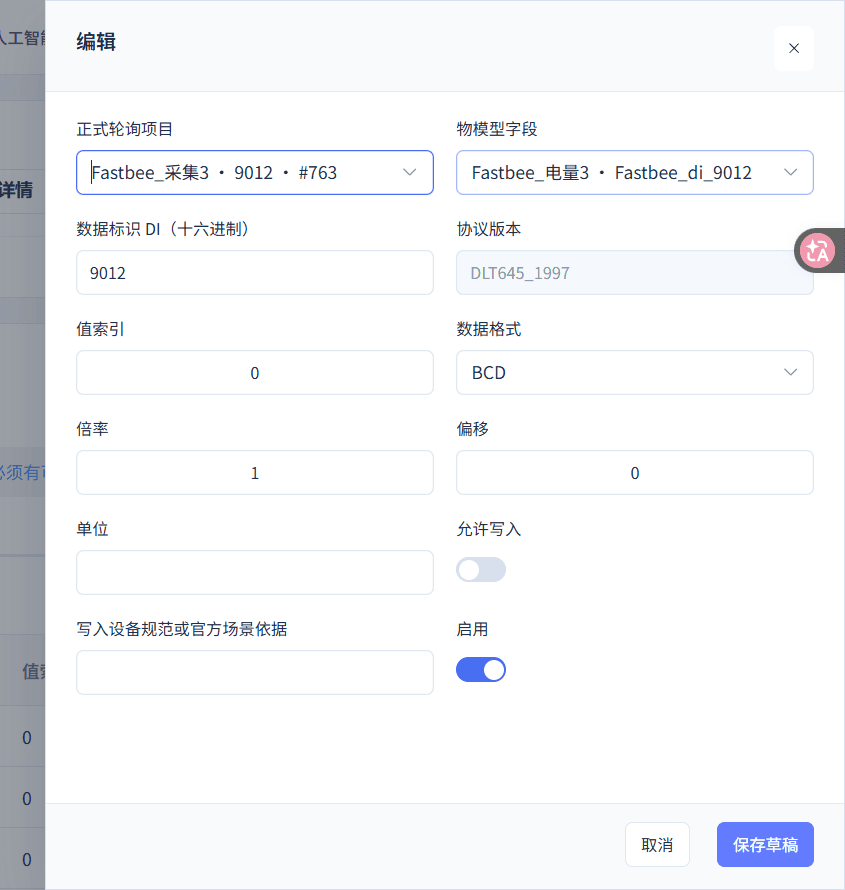
Task: Focus the 数据标识 DI field containing 9012
Action: (255, 272)
